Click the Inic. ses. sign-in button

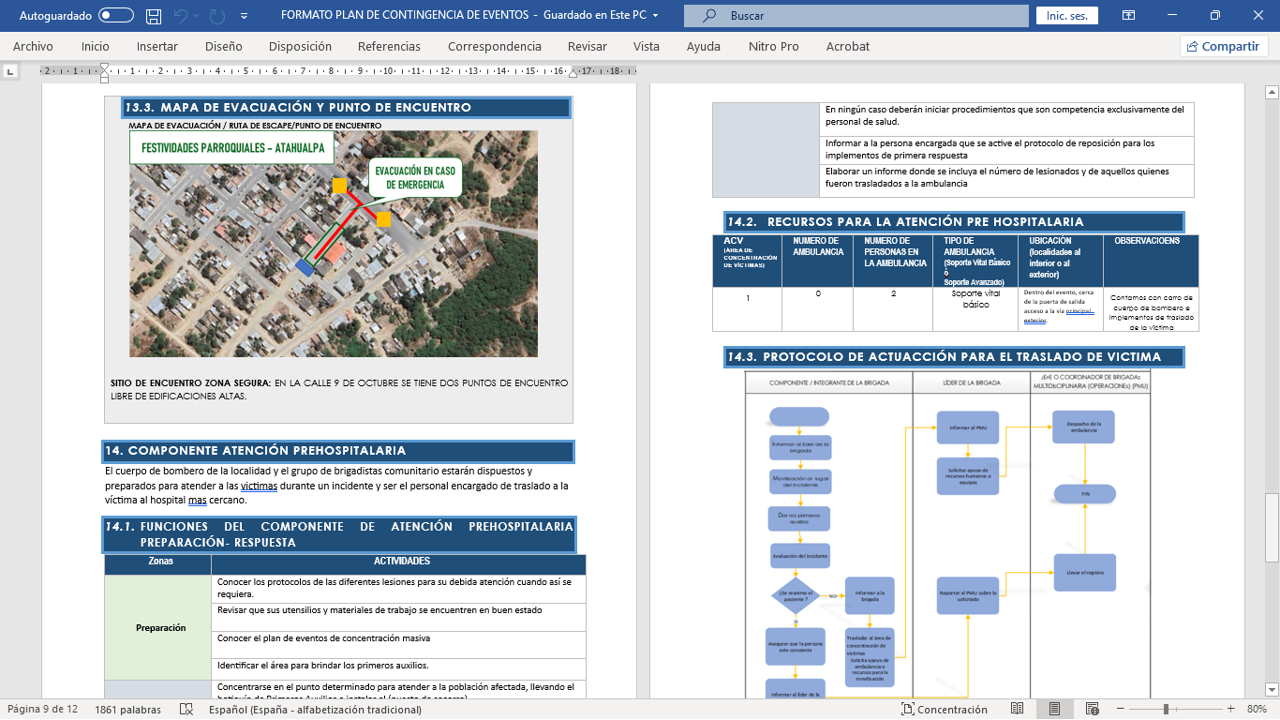click(1067, 16)
